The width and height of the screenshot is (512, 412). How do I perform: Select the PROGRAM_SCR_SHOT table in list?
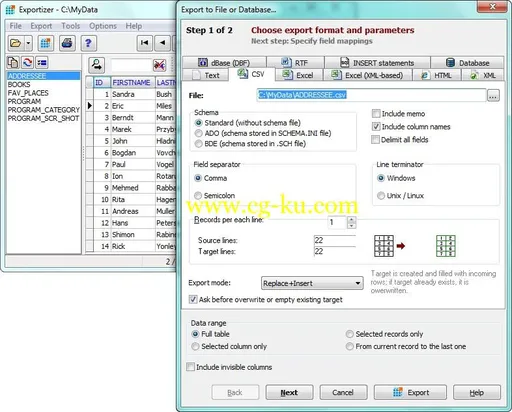tap(44, 118)
